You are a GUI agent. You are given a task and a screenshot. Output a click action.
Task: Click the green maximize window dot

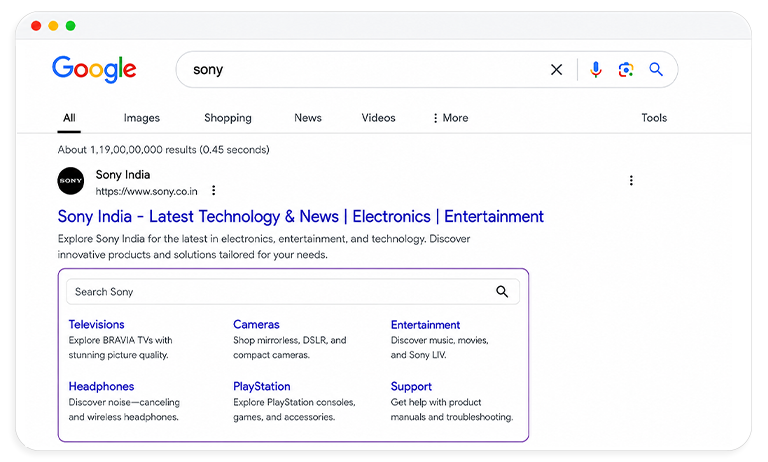click(x=71, y=25)
